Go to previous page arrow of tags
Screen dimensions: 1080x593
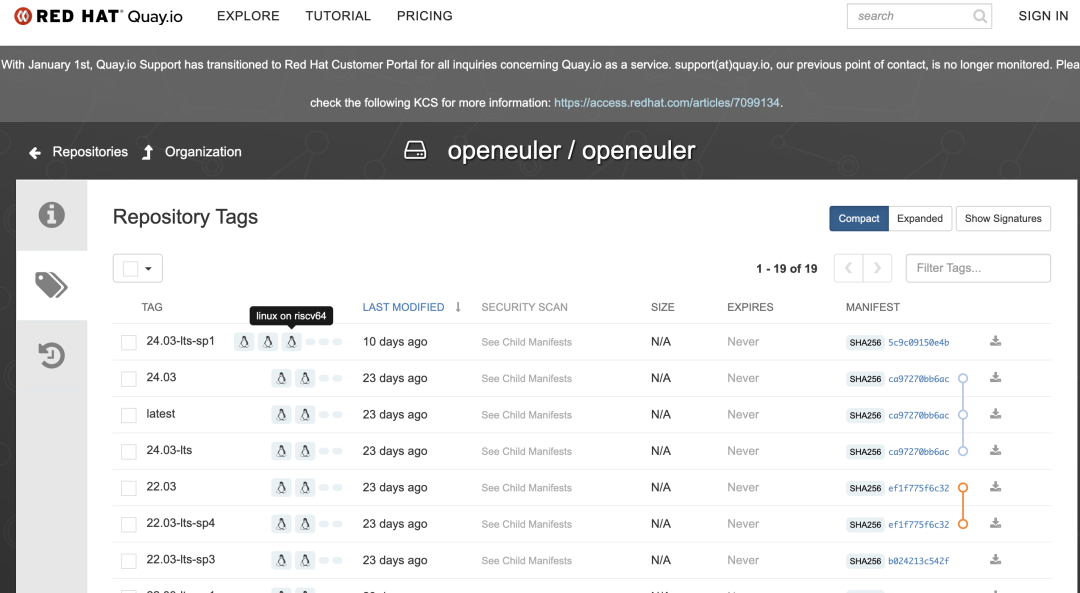click(849, 268)
